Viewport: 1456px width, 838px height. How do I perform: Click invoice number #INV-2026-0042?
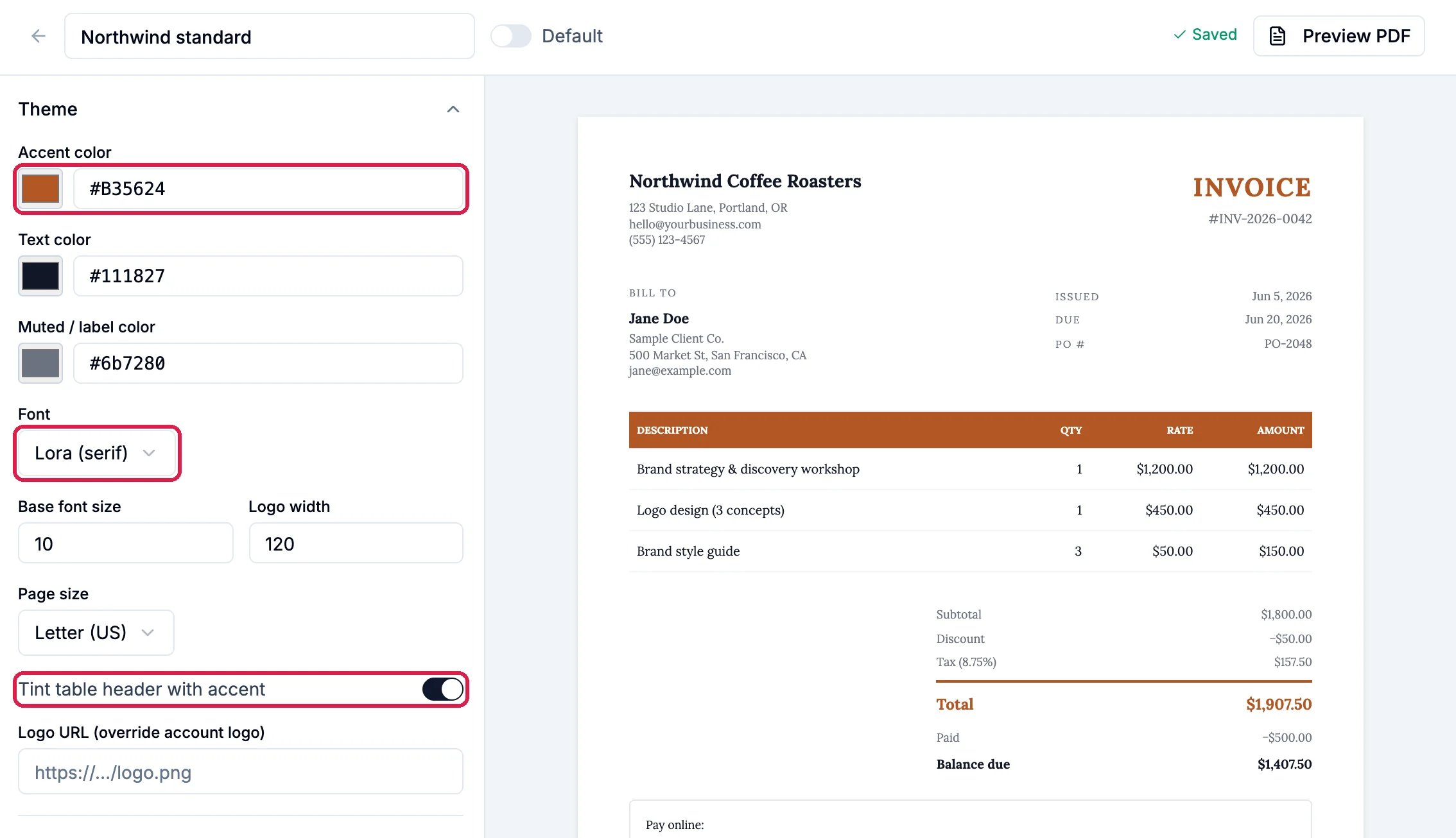pos(1260,219)
